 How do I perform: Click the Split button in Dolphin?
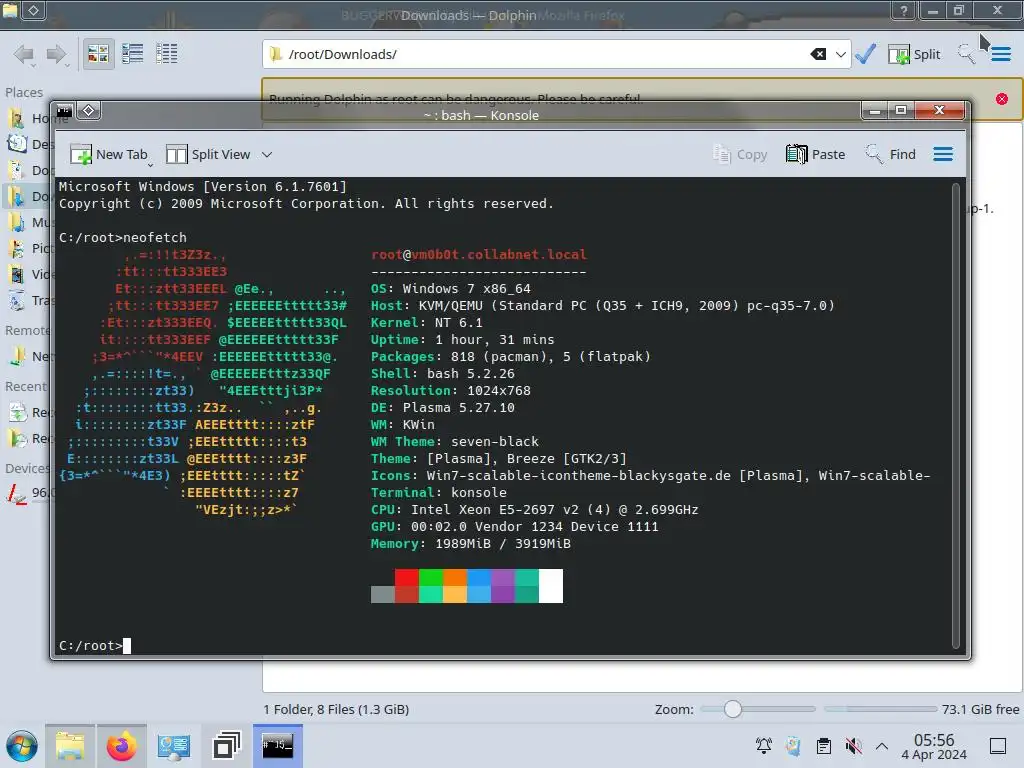point(914,54)
